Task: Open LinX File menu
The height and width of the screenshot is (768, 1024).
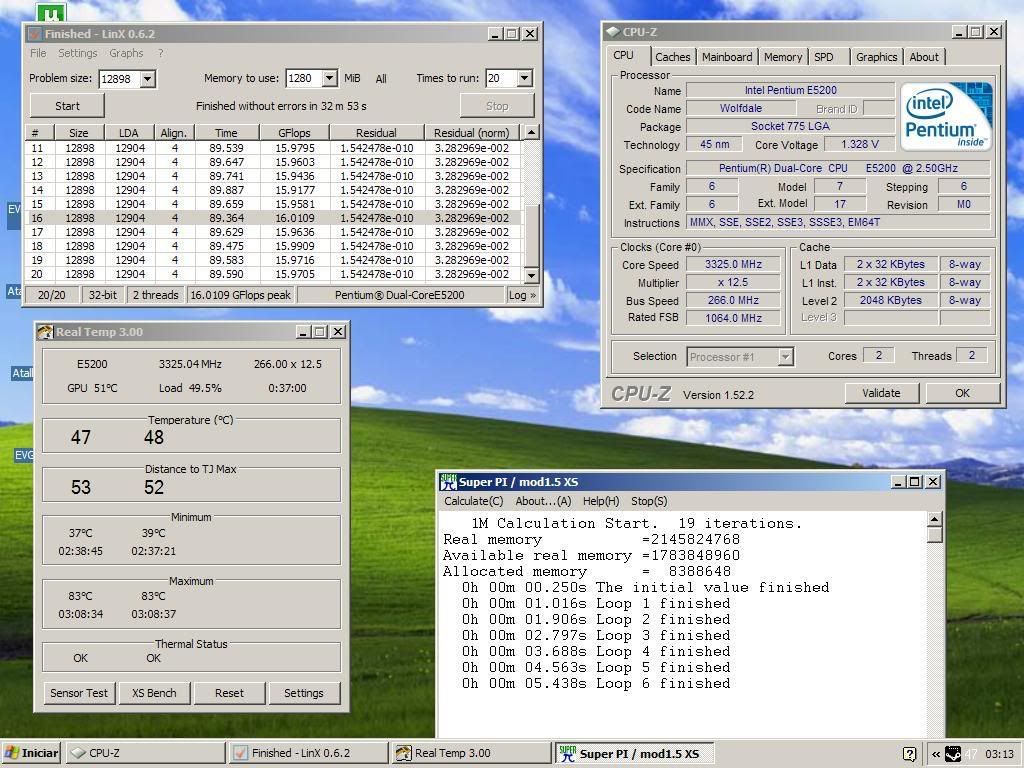Action: coord(38,53)
